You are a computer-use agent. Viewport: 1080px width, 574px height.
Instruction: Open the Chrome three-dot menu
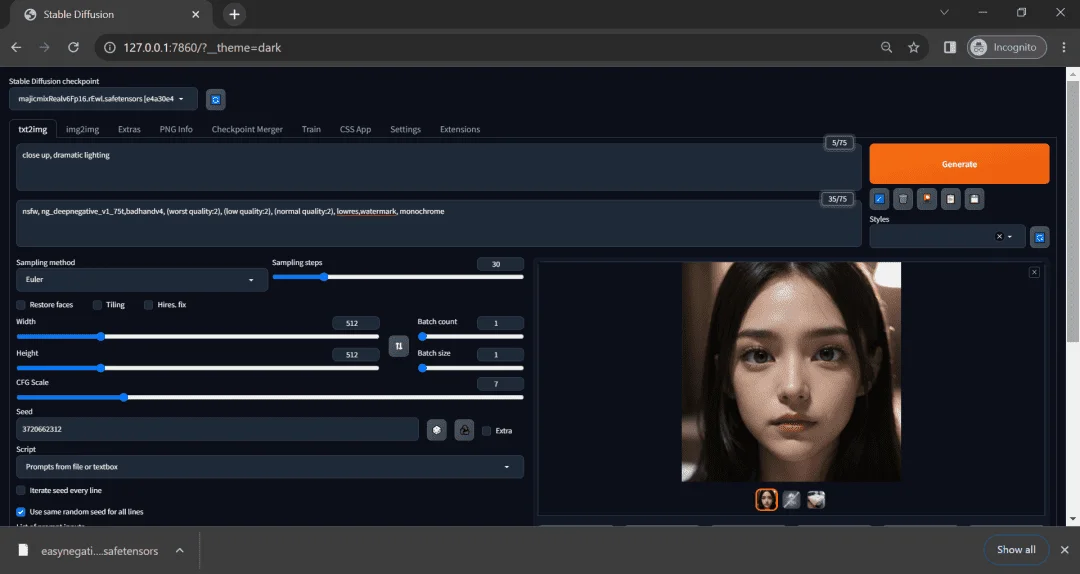tap(1064, 48)
